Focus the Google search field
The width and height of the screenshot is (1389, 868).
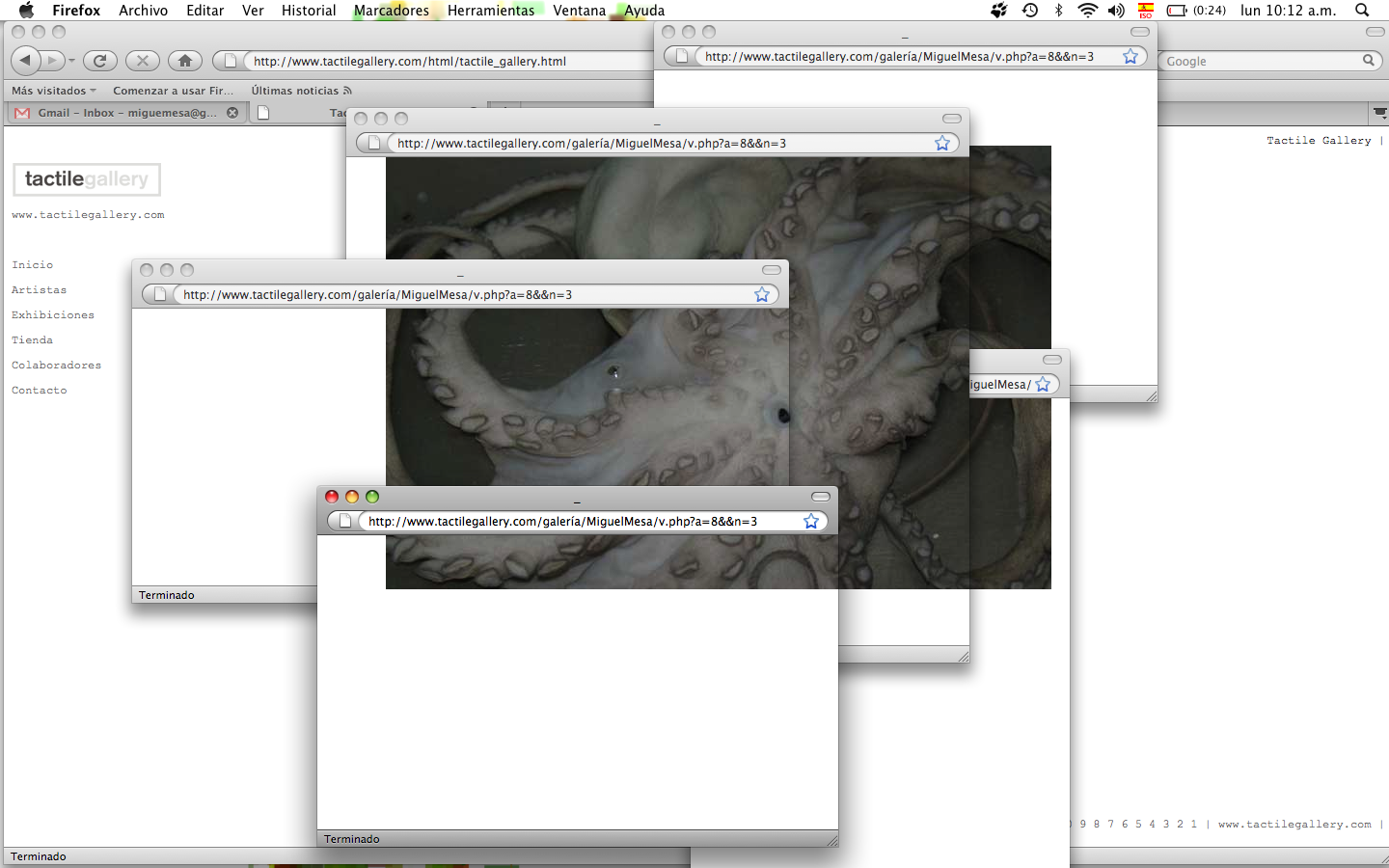click(1262, 61)
